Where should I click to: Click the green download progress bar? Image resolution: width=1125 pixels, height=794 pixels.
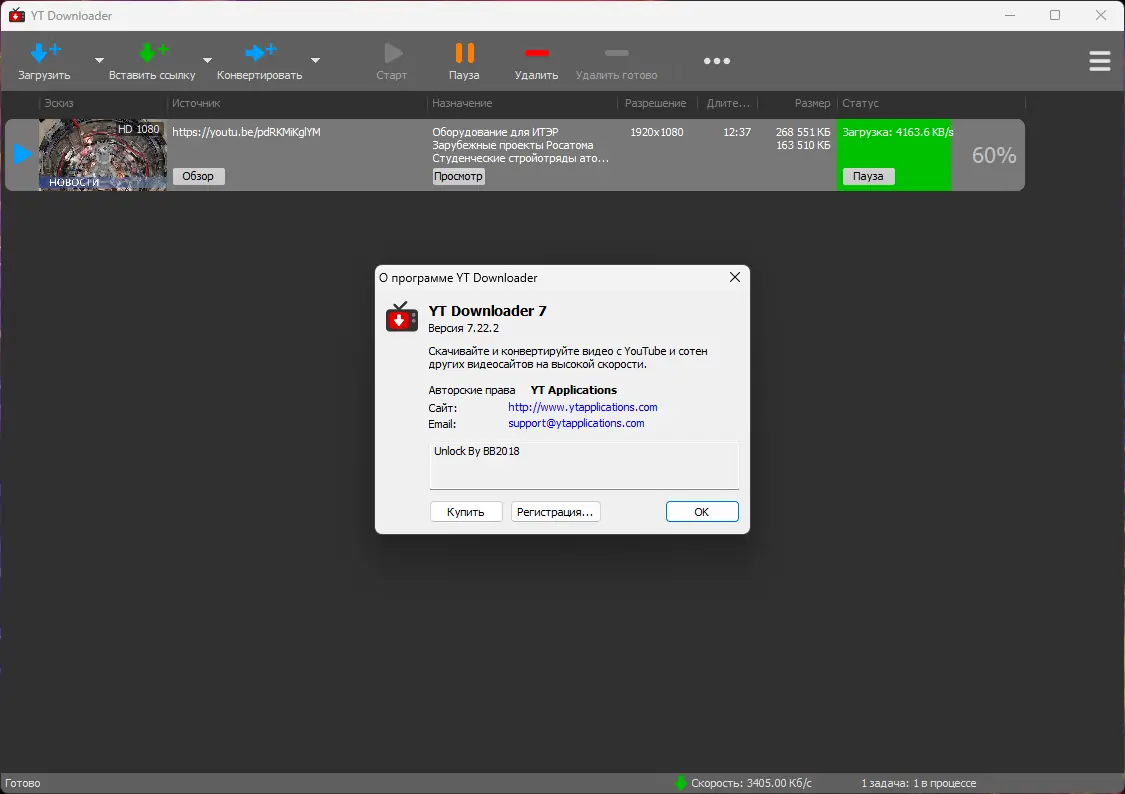coord(894,154)
